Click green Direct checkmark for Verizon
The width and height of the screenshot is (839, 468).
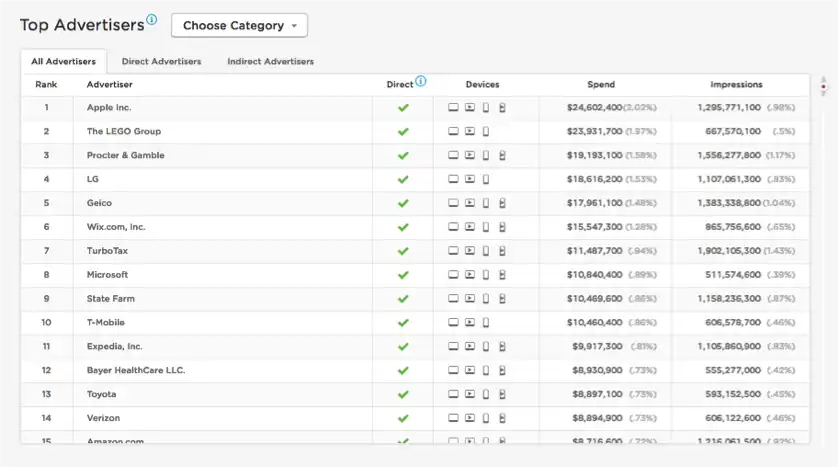pos(403,418)
